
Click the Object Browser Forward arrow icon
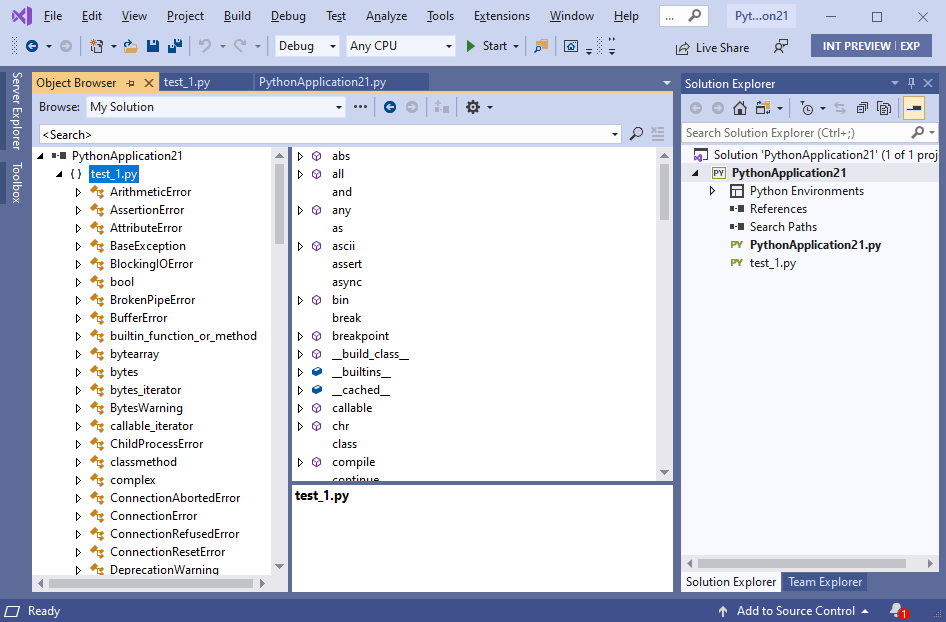(x=411, y=107)
